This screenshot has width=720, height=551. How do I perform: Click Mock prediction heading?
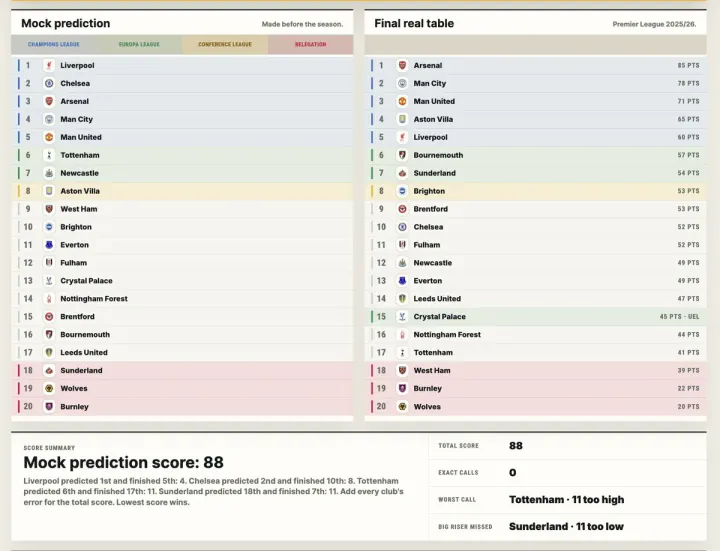66,23
